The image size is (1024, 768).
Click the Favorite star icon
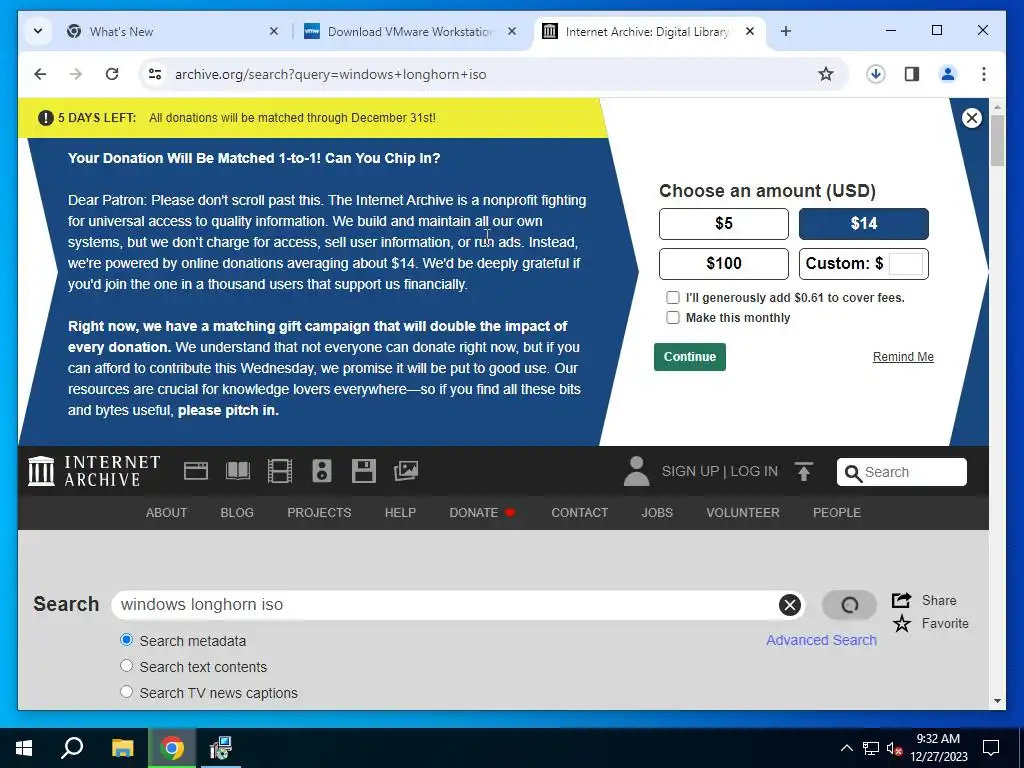[902, 624]
